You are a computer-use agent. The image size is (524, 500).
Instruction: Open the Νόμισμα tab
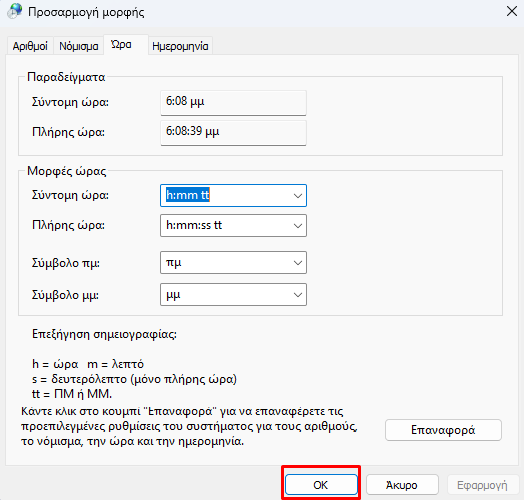click(x=79, y=46)
